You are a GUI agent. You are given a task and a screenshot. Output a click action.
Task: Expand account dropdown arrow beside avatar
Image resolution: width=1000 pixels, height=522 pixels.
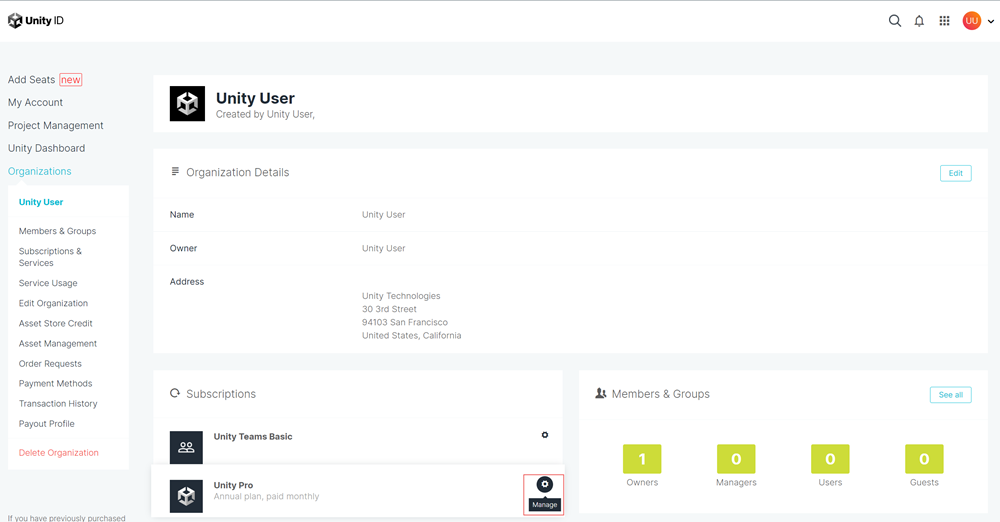pyautogui.click(x=990, y=22)
